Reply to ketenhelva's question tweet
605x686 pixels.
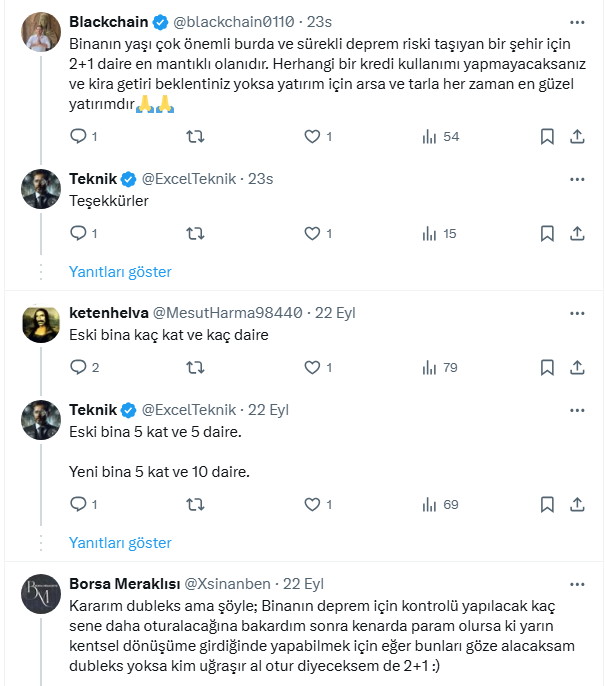coord(78,367)
